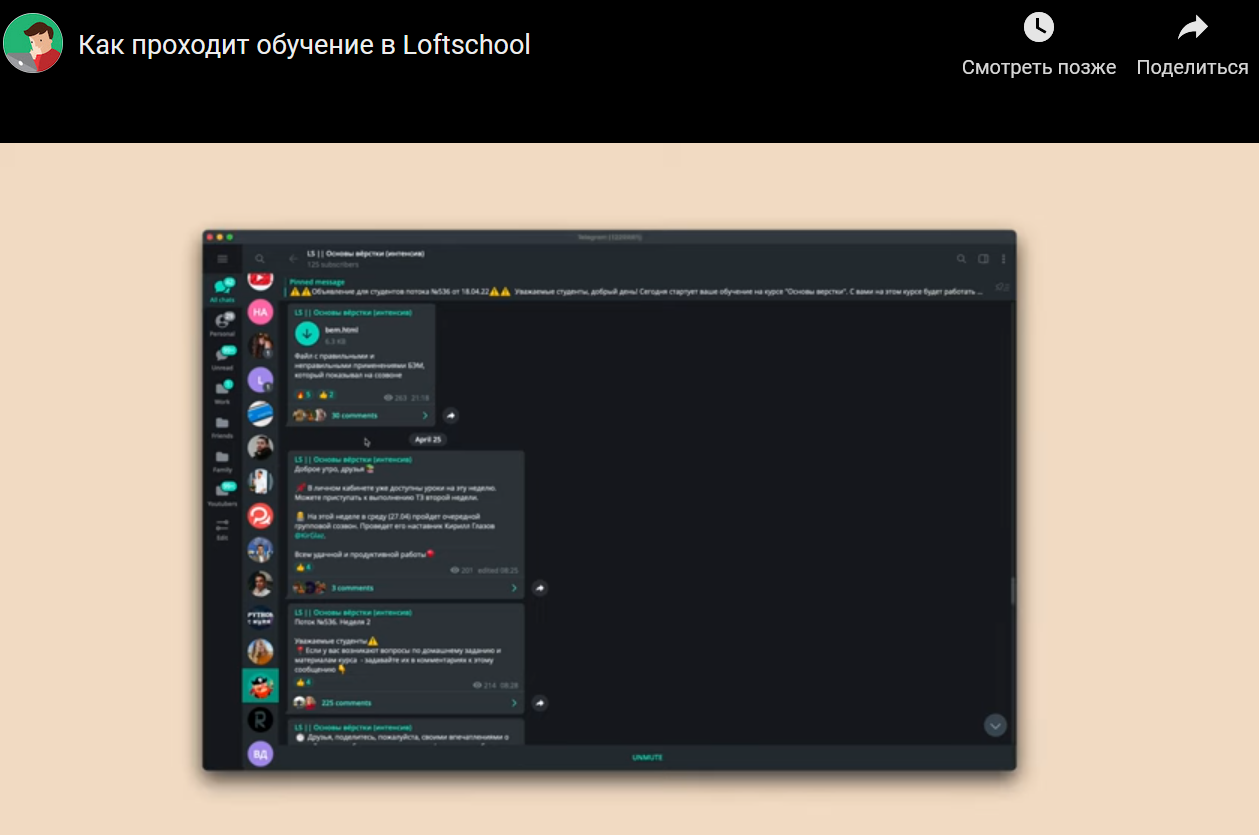Open the pinned message banner

click(x=635, y=287)
